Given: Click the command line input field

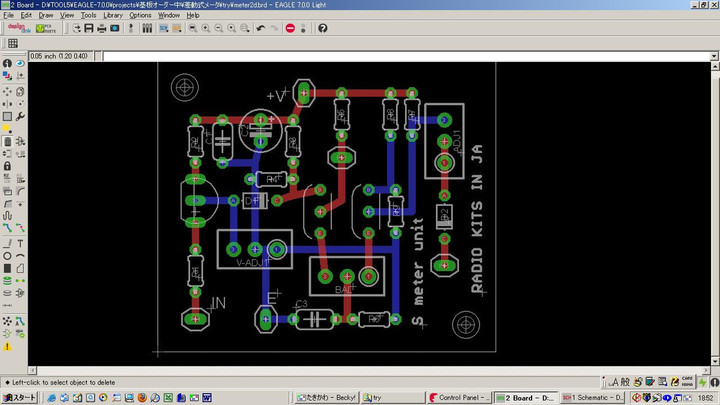Looking at the screenshot, I should (400, 56).
